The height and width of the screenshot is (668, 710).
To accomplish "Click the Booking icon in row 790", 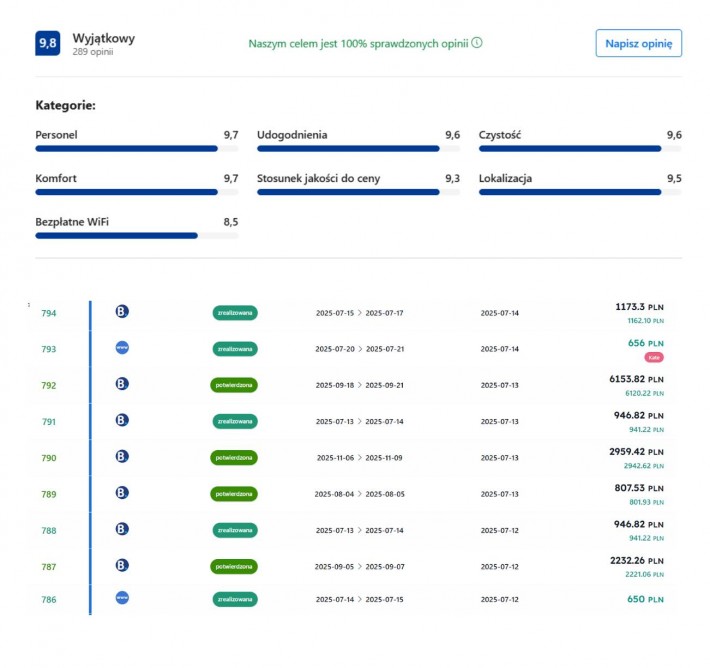I will (122, 457).
